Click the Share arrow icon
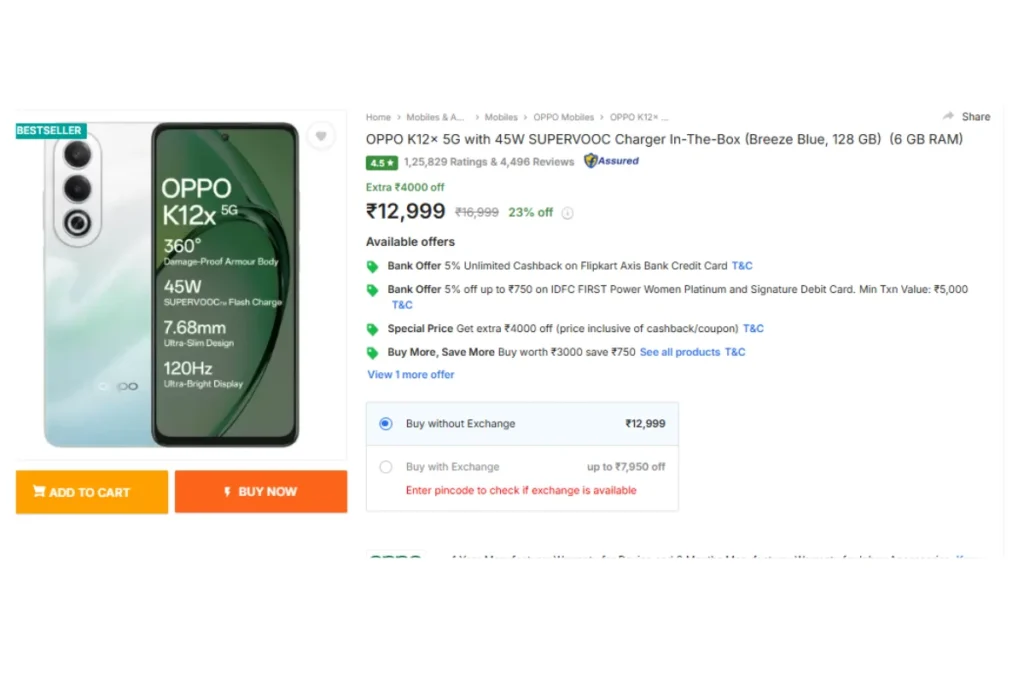The image size is (1024, 683). click(x=948, y=116)
